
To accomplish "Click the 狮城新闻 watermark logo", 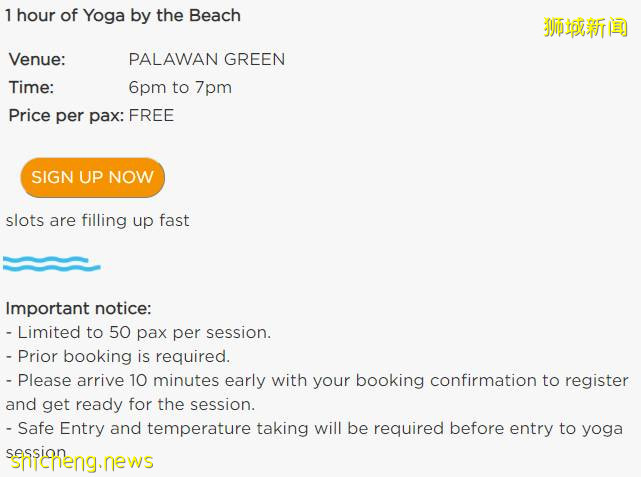I will (585, 28).
